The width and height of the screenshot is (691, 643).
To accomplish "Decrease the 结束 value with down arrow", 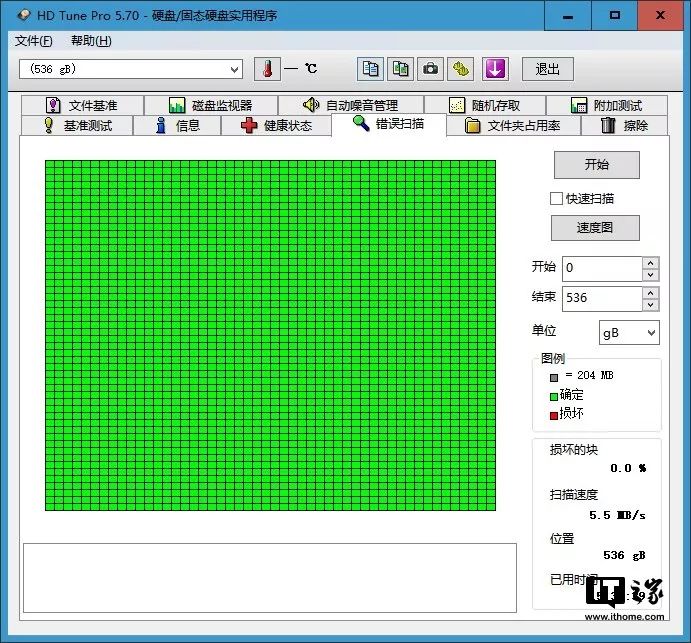I will [x=651, y=304].
